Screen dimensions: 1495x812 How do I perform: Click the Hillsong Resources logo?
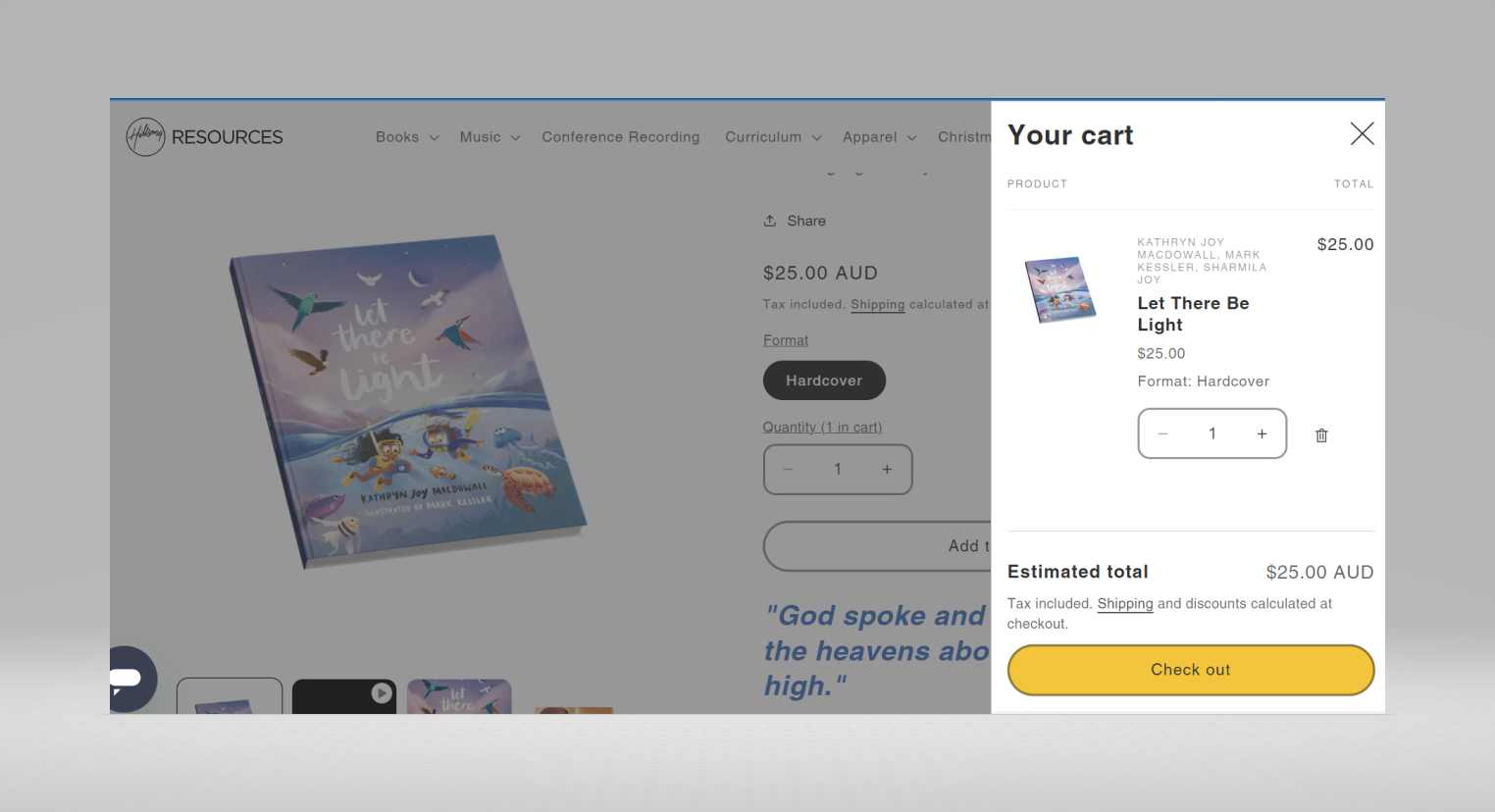tap(205, 137)
